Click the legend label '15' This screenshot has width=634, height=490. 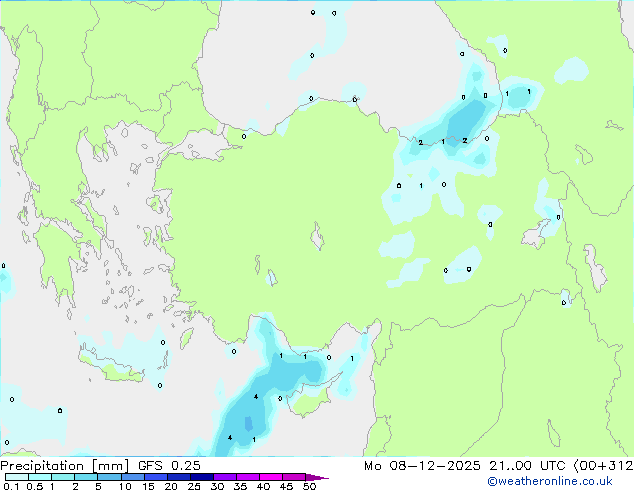[148, 486]
